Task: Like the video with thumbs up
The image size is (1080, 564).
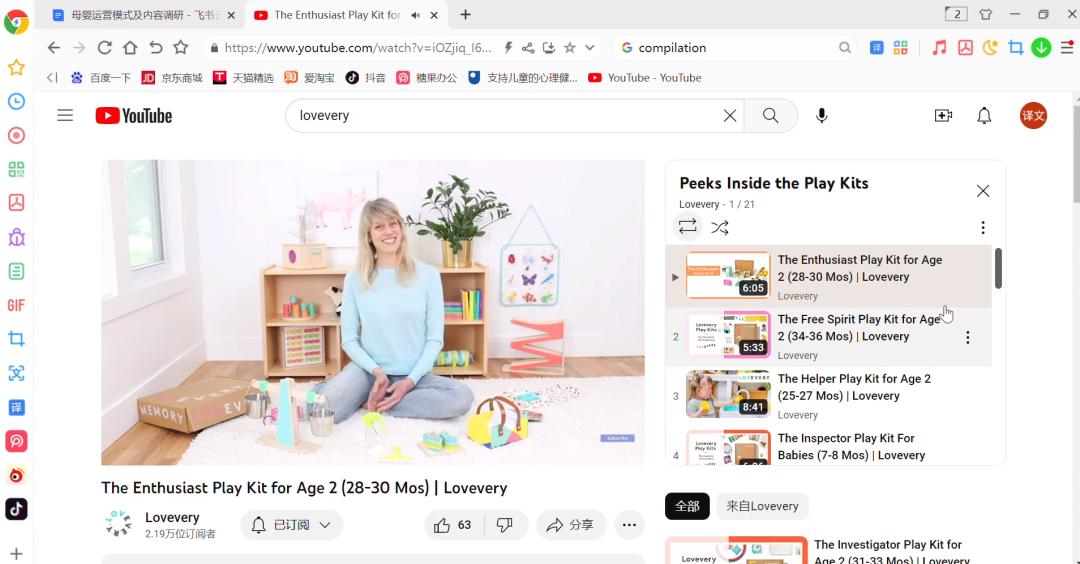Action: 453,525
